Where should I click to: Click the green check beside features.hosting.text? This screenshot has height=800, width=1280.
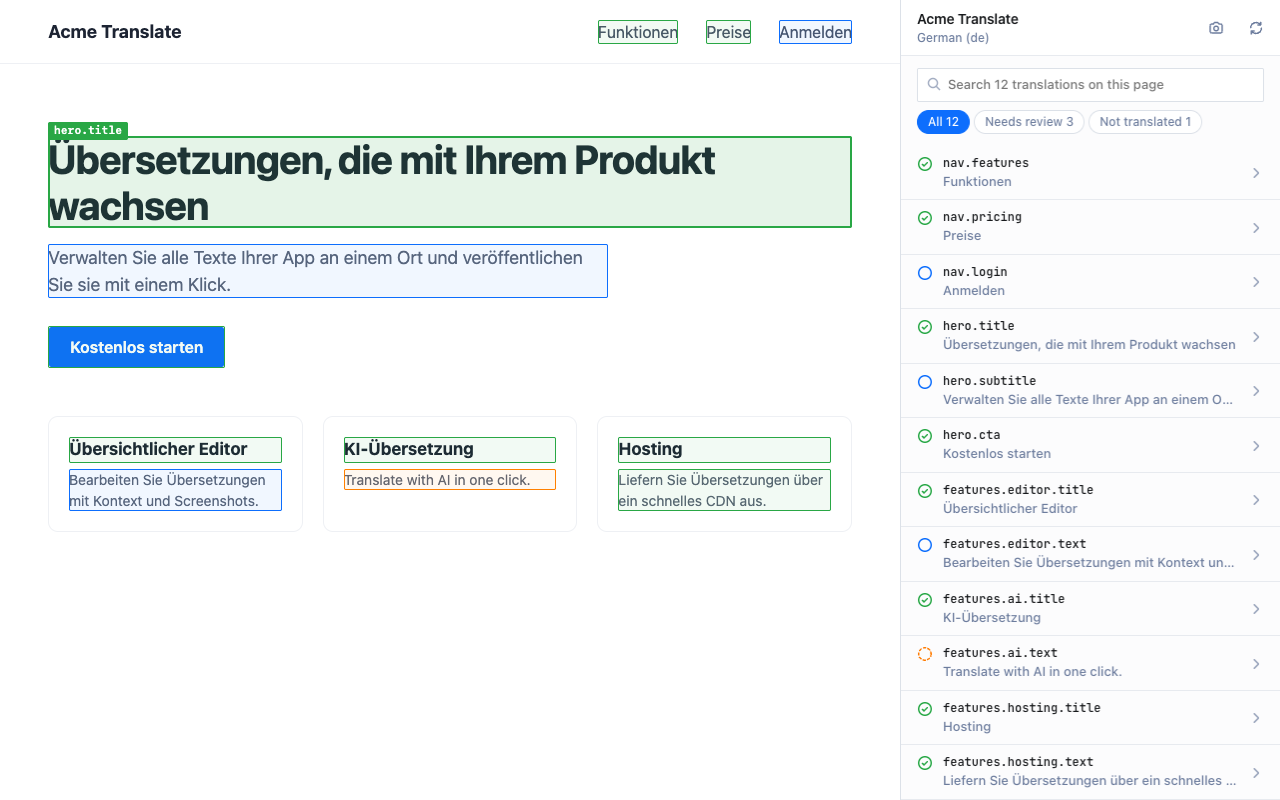925,762
